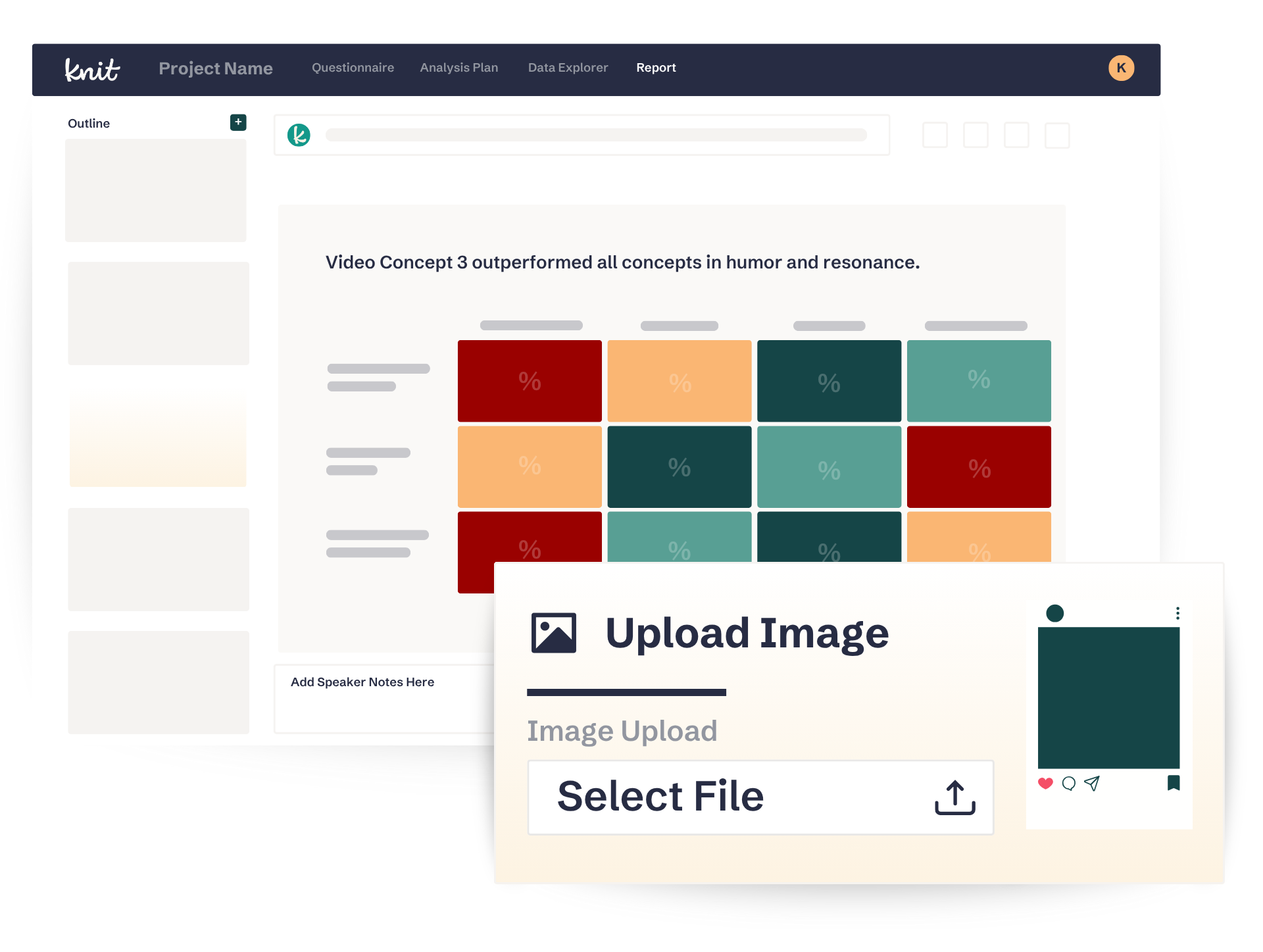Viewport: 1263px width, 952px height.
Task: Open the user avatar K menu
Action: click(x=1121, y=68)
